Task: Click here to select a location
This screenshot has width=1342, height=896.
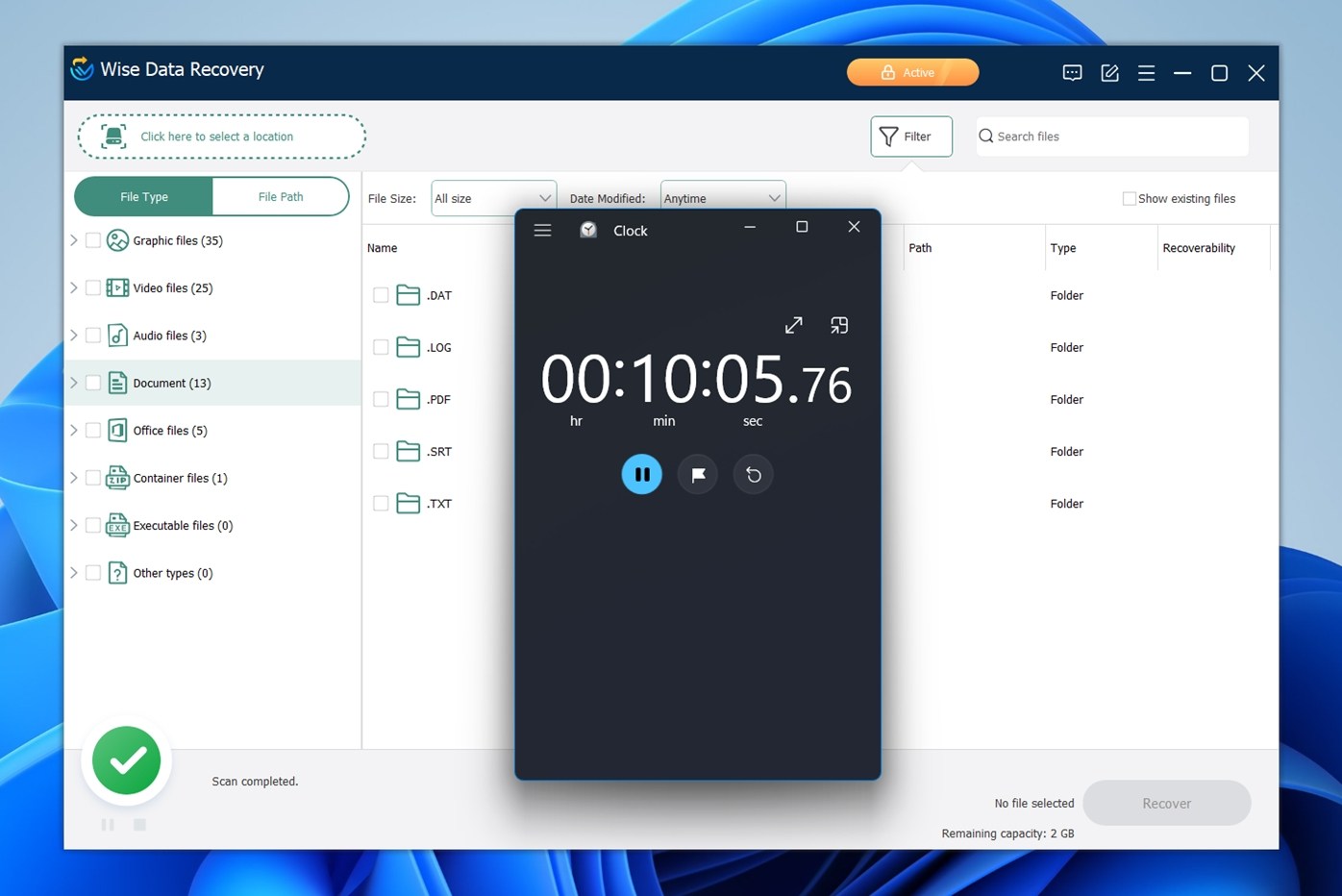Action: pos(222,137)
